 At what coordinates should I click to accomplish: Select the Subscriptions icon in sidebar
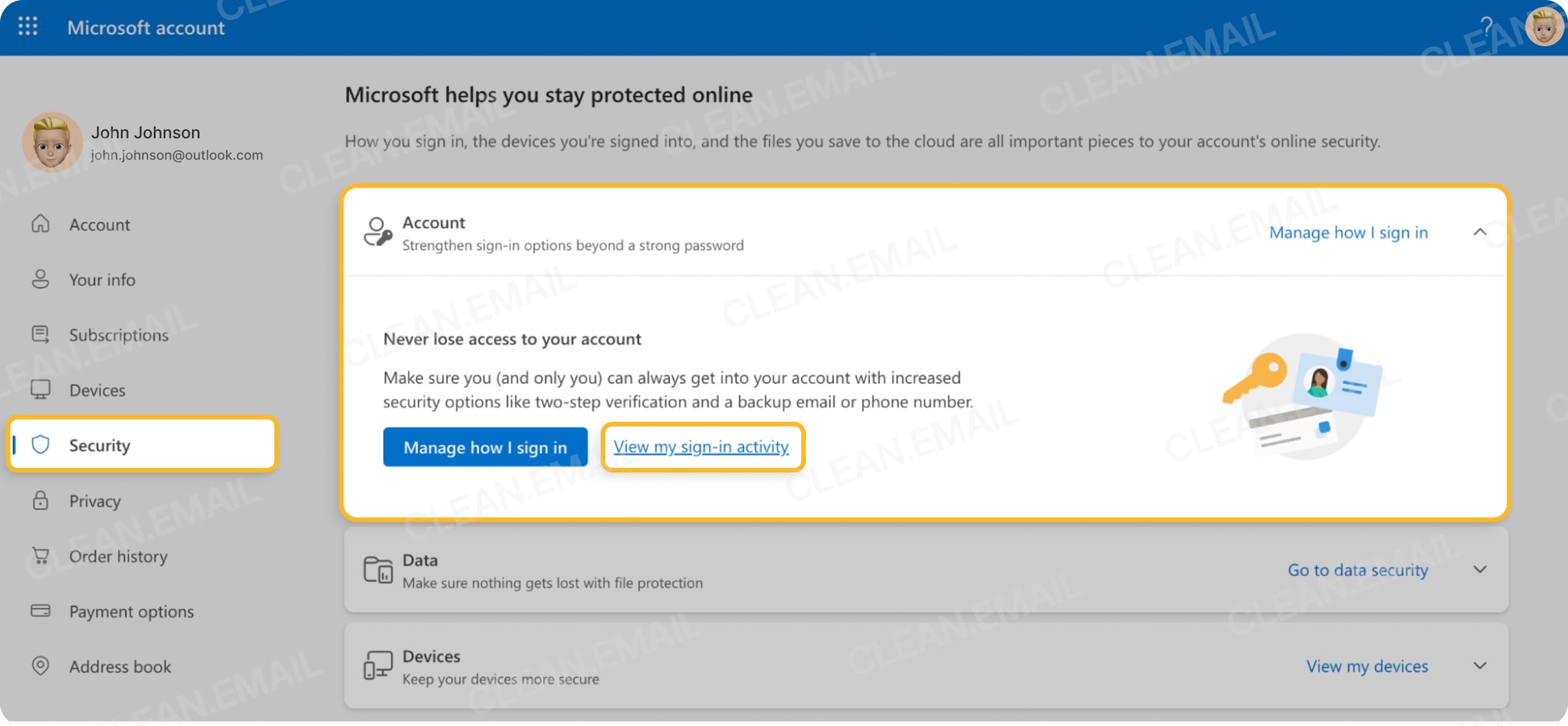(40, 334)
